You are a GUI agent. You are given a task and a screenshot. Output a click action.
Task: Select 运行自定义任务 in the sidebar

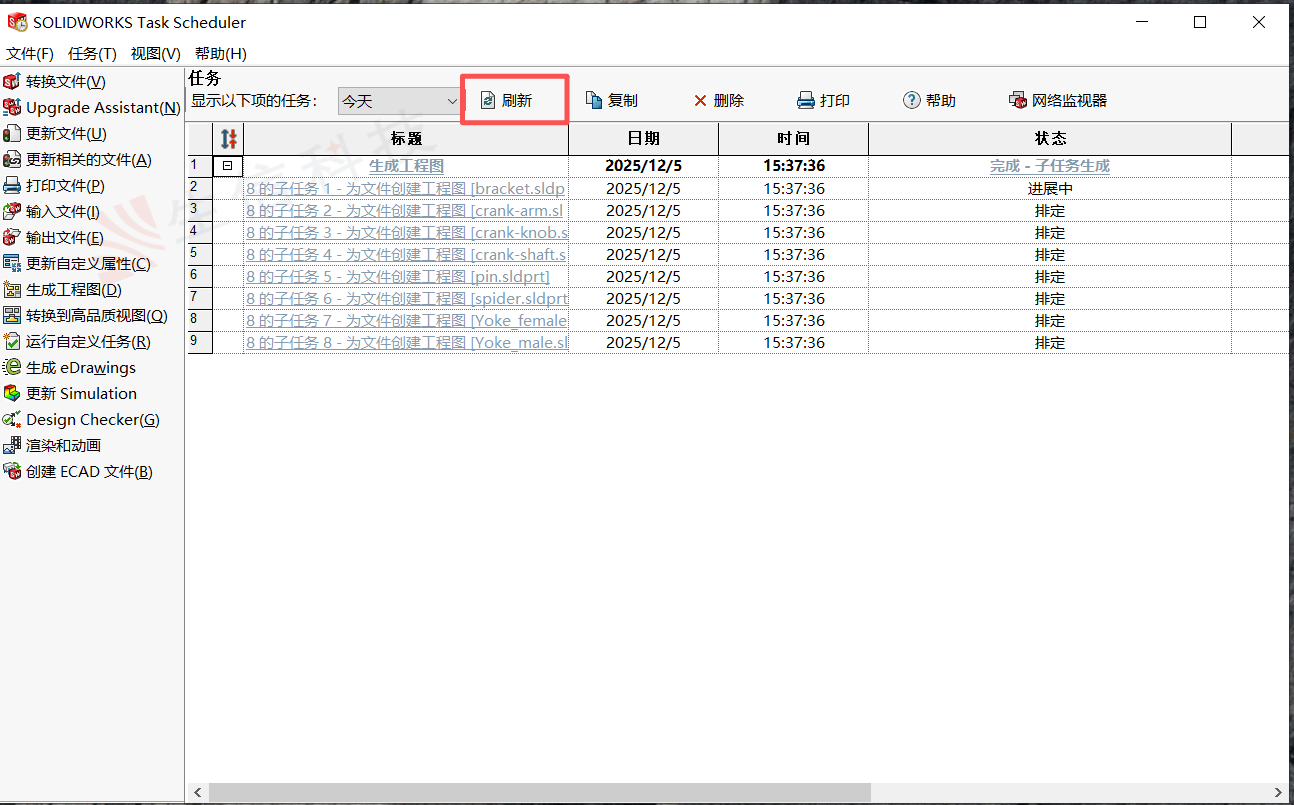[77, 342]
